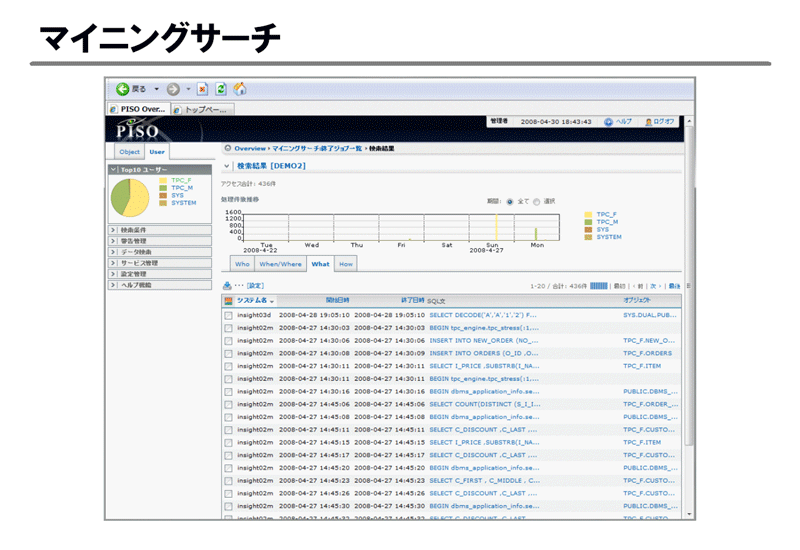This screenshot has width=800, height=550.
Task: Select the 全て period radio button
Action: 510,201
